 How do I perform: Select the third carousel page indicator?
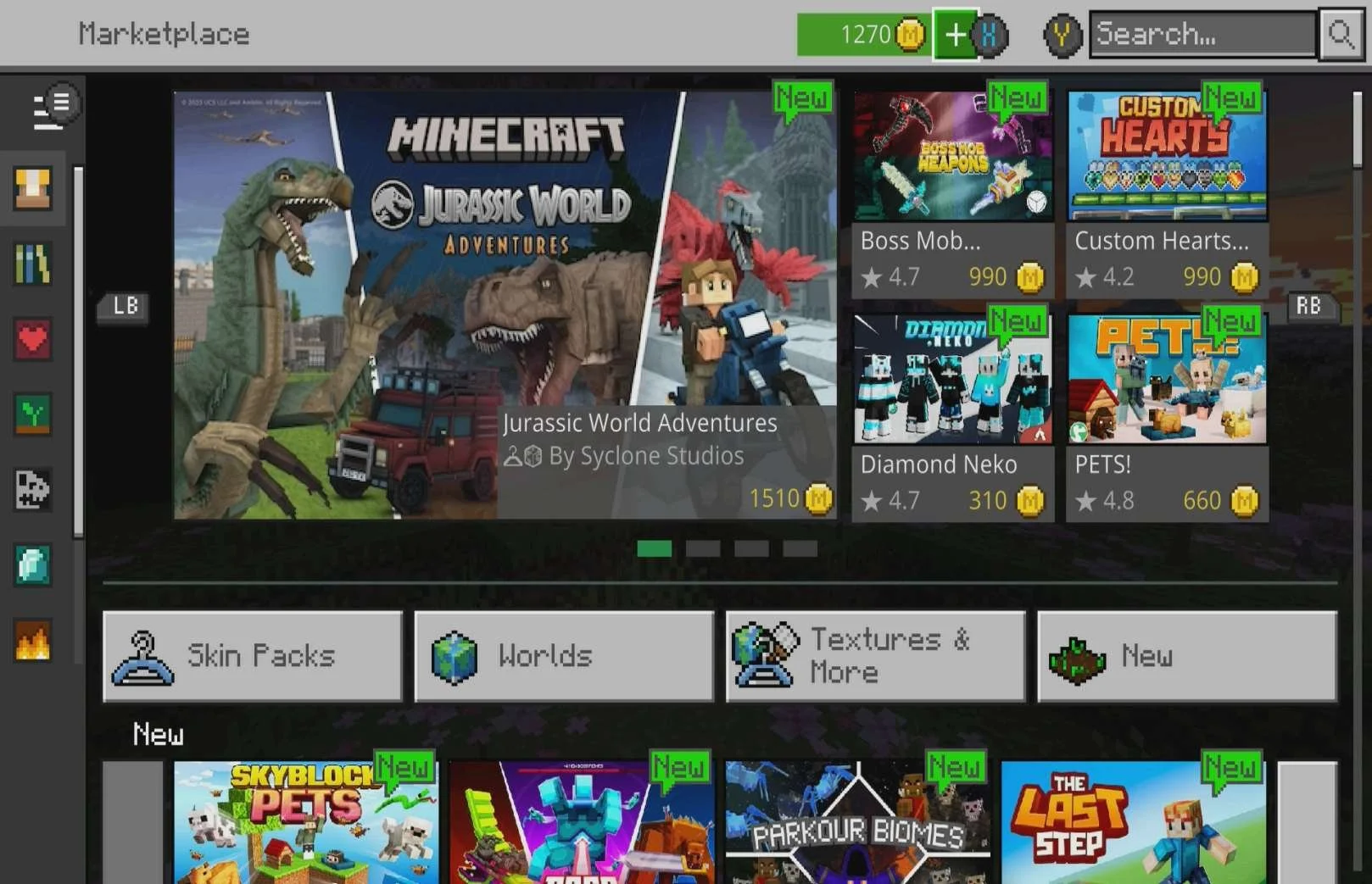(751, 548)
